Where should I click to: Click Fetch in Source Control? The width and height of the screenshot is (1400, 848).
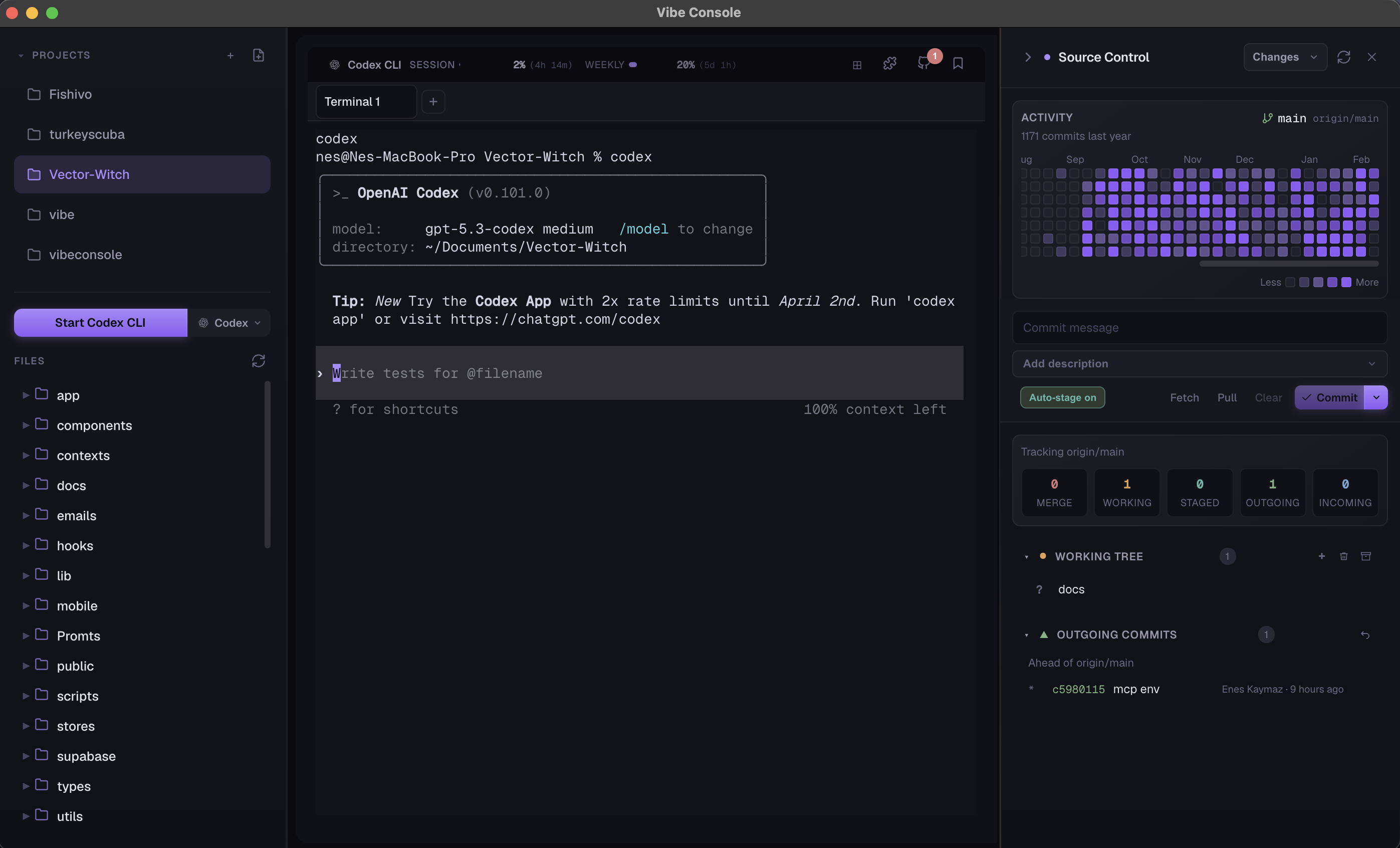click(x=1184, y=397)
